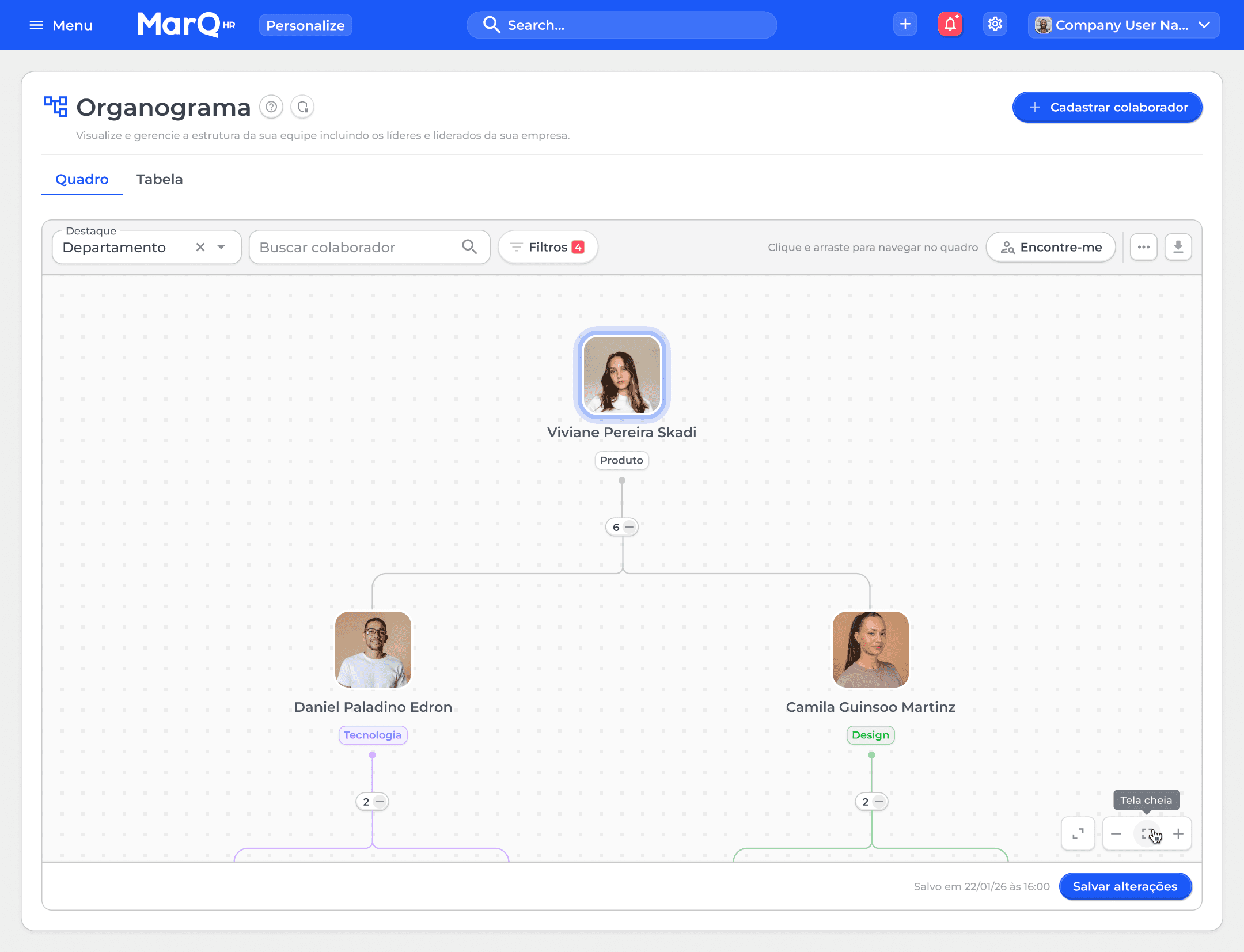Viewport: 1244px width, 952px height.
Task: Switch to the Tabela tab
Action: (160, 179)
